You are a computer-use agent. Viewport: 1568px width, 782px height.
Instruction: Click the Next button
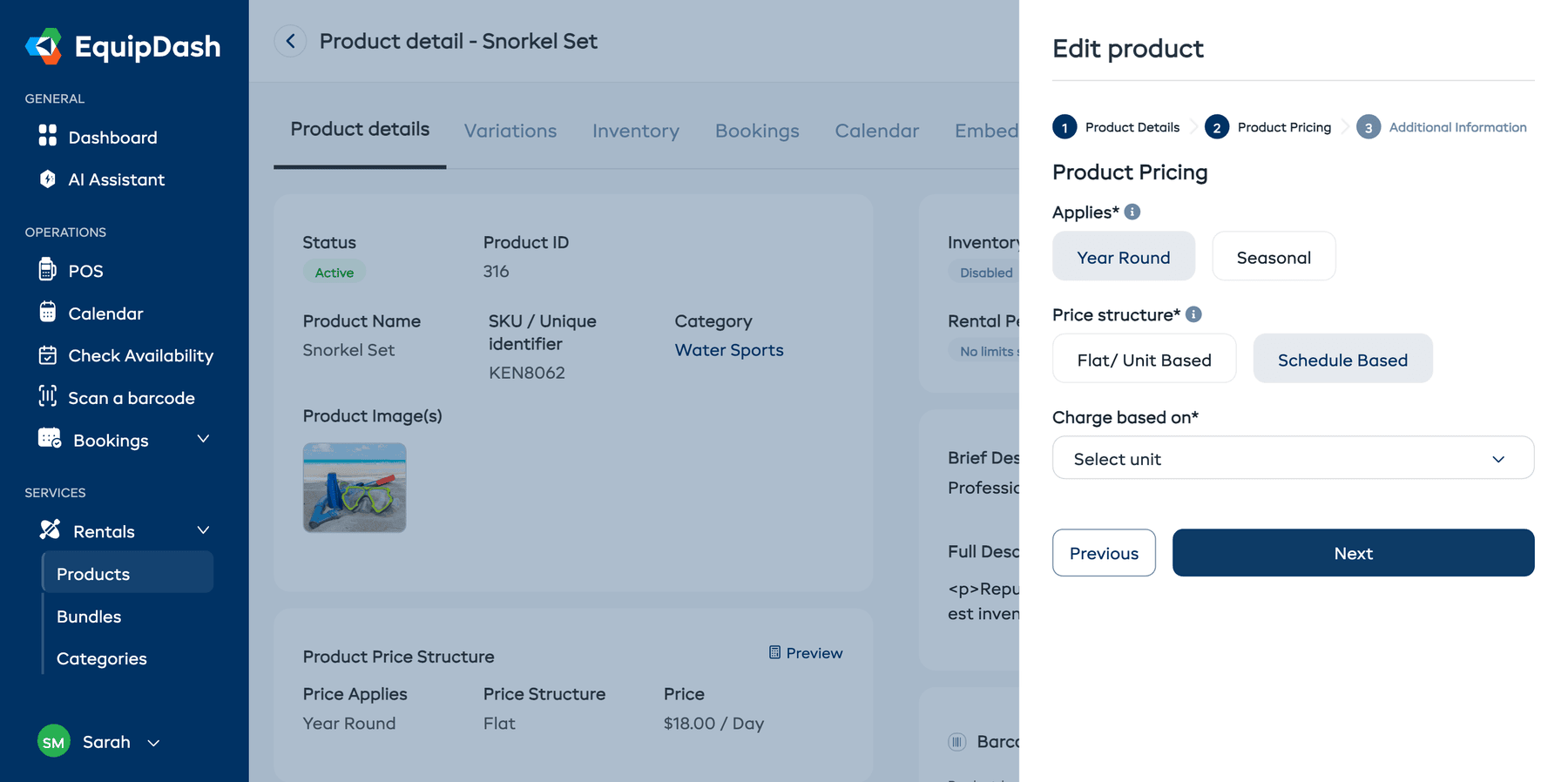click(1353, 553)
